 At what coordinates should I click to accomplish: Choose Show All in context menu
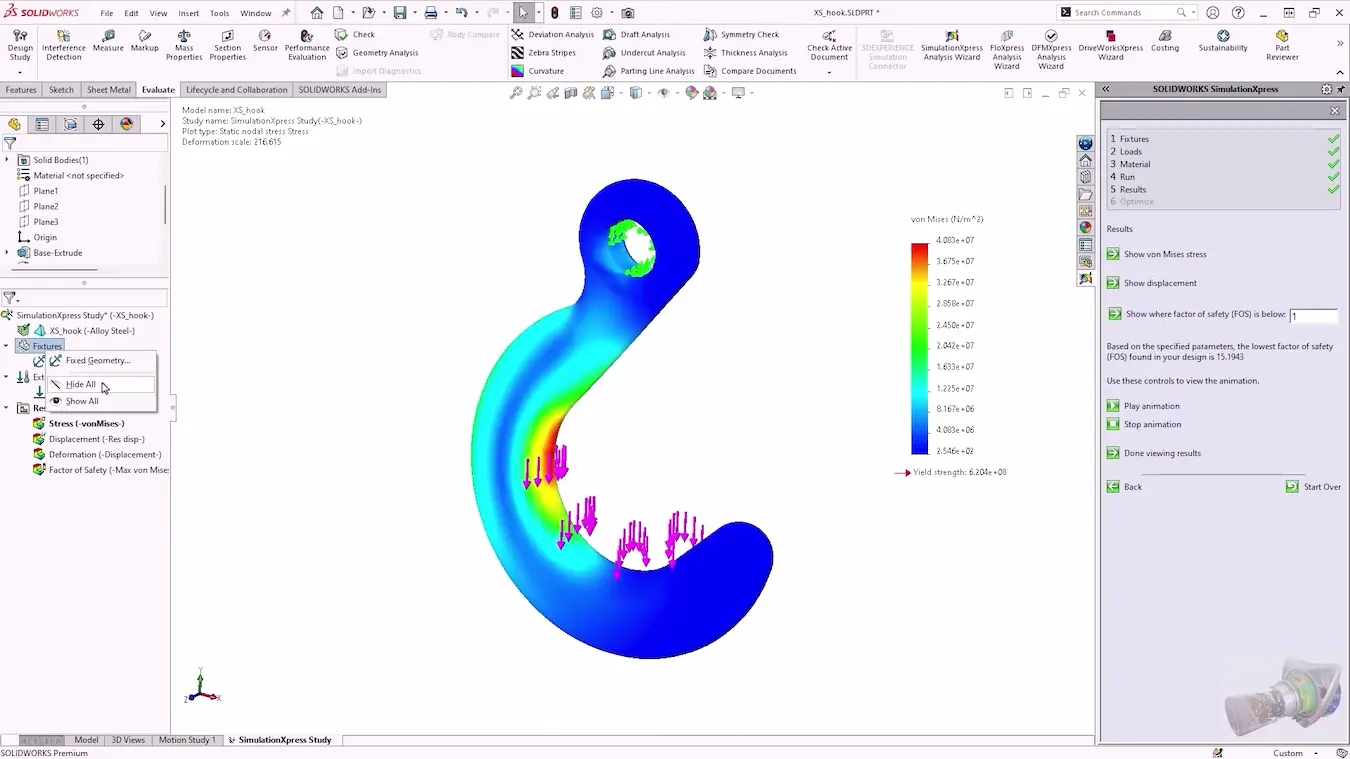82,402
